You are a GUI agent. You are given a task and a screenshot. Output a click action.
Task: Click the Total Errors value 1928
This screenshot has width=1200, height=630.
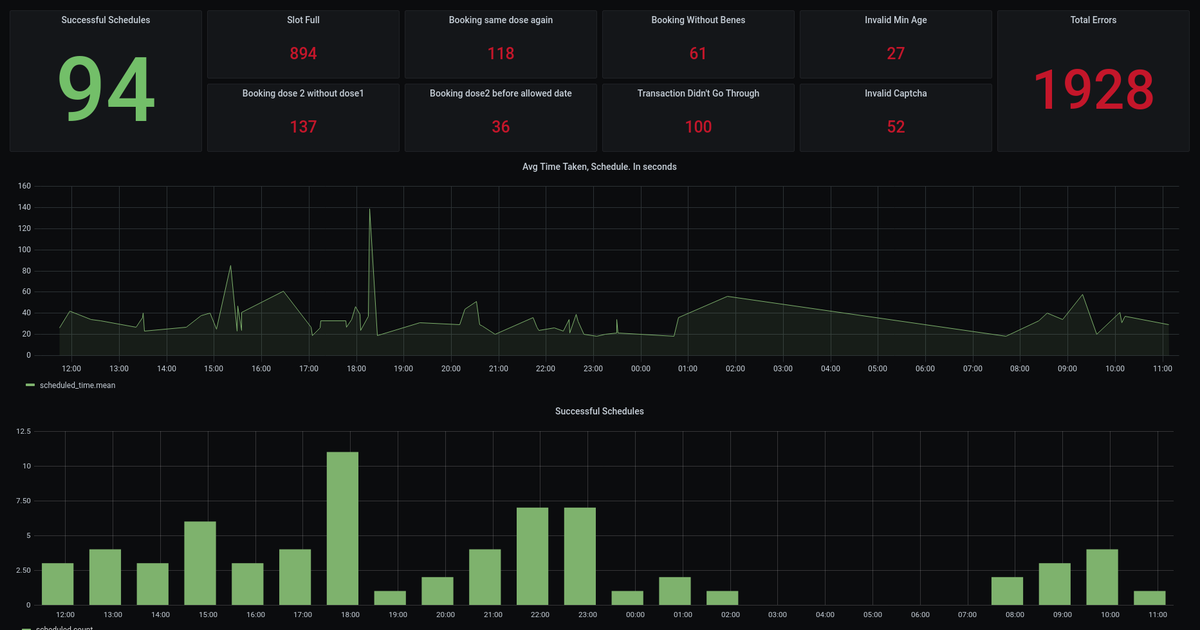1093,91
